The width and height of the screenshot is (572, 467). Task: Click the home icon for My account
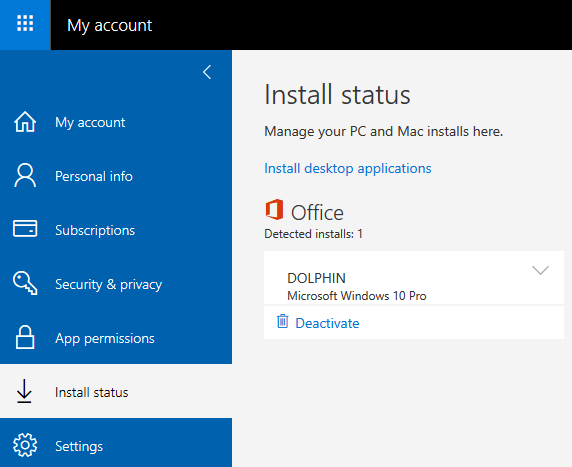[x=25, y=121]
